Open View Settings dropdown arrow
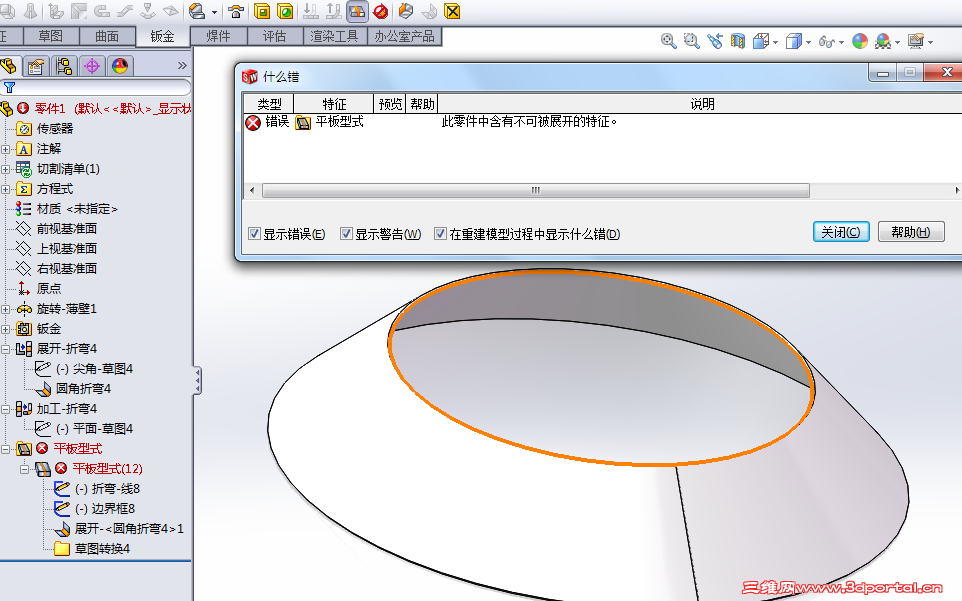The height and width of the screenshot is (601, 962). [931, 42]
